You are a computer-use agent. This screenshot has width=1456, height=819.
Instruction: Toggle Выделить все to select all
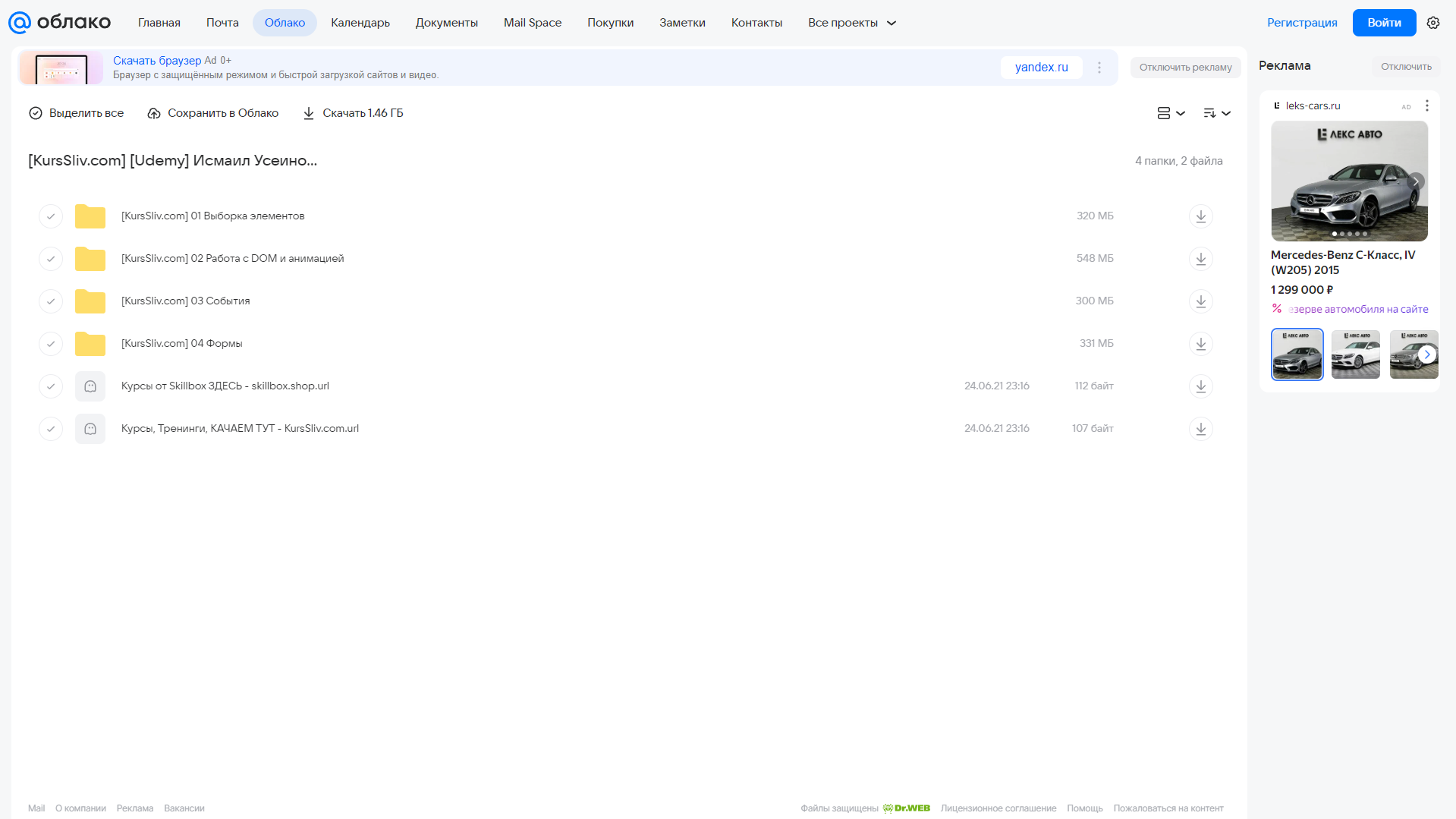[x=76, y=113]
